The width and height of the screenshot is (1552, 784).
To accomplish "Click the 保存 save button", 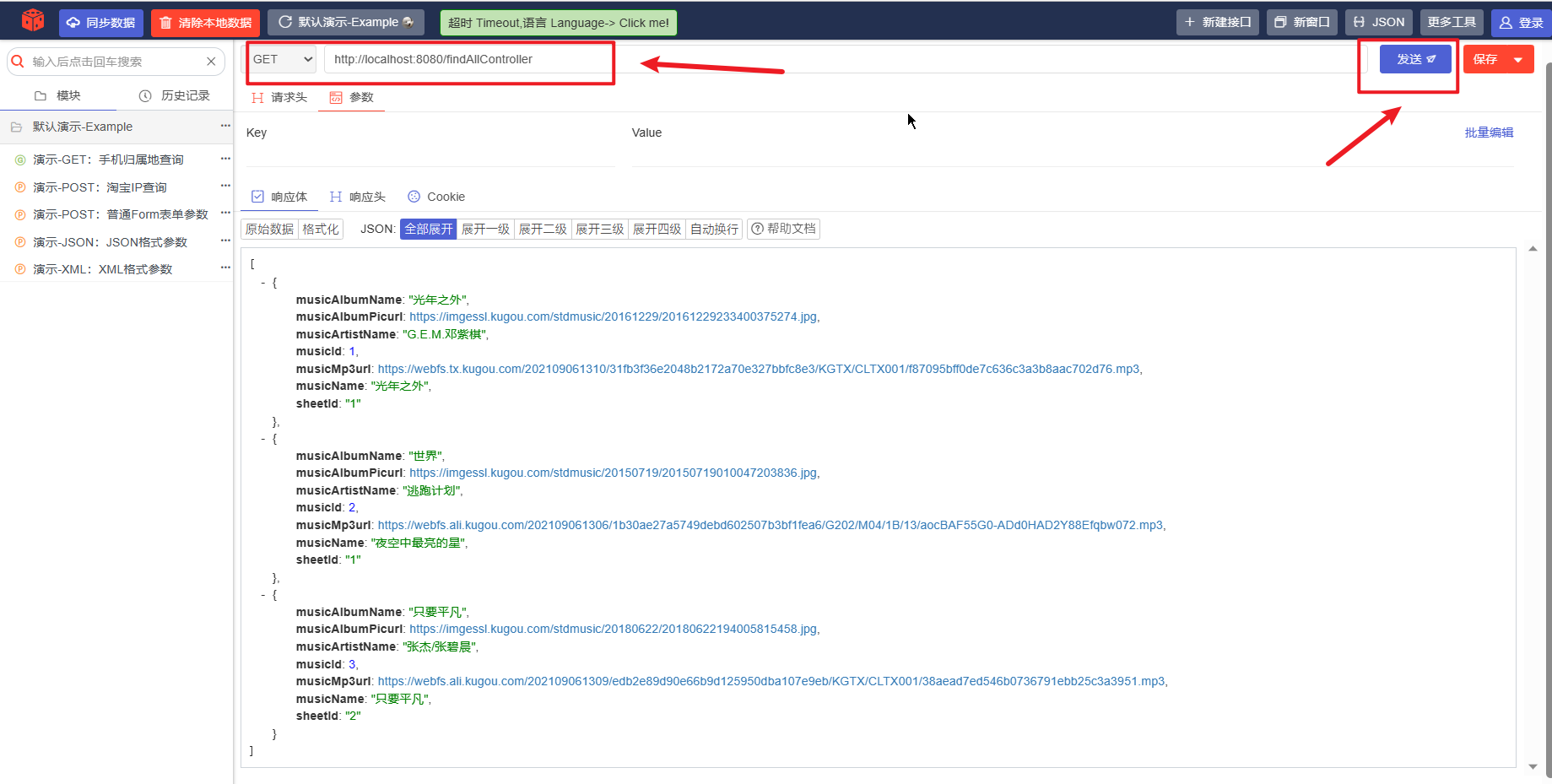I will (1485, 59).
